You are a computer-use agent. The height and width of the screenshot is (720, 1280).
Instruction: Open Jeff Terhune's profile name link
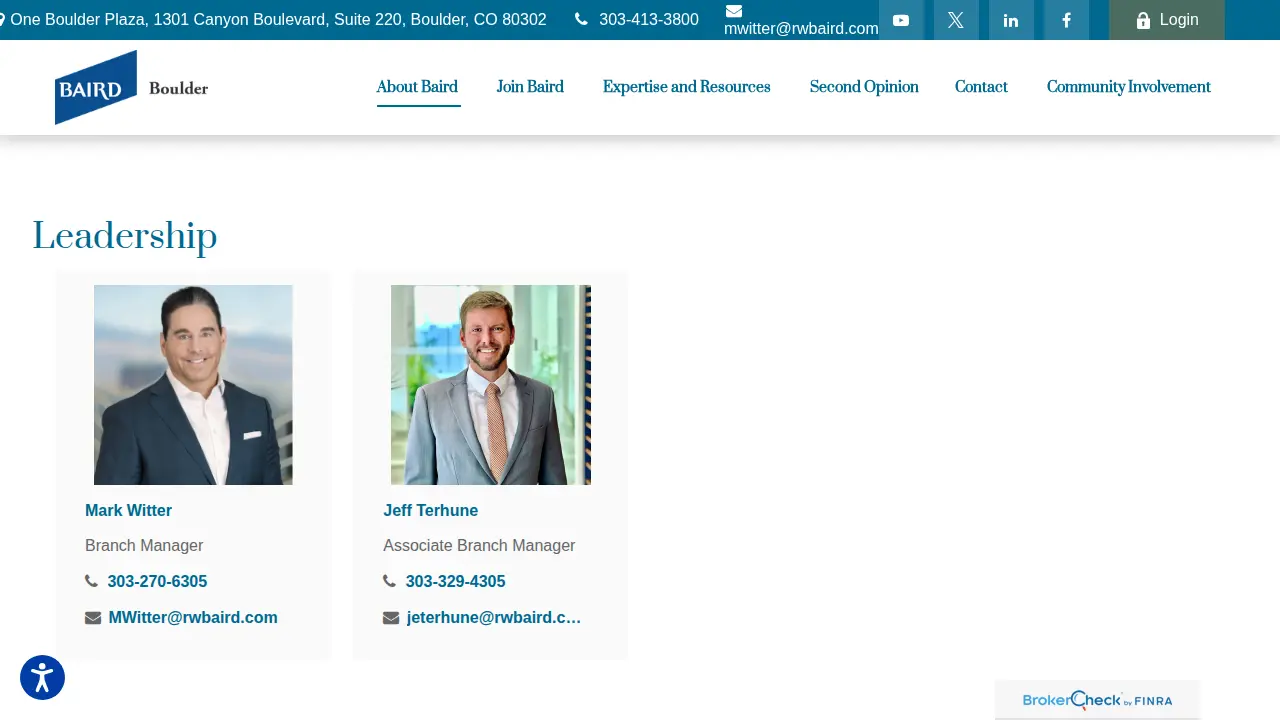430,510
